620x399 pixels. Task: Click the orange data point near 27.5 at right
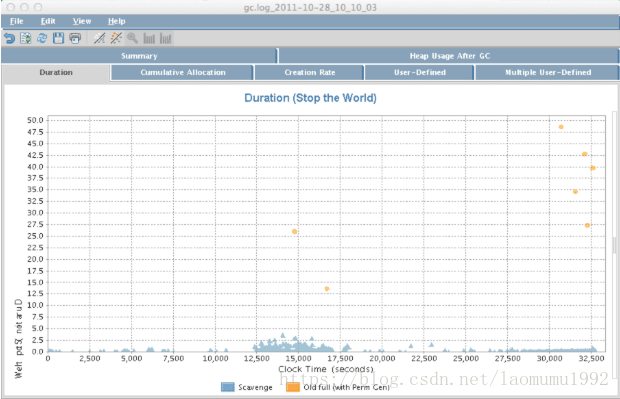pyautogui.click(x=587, y=225)
